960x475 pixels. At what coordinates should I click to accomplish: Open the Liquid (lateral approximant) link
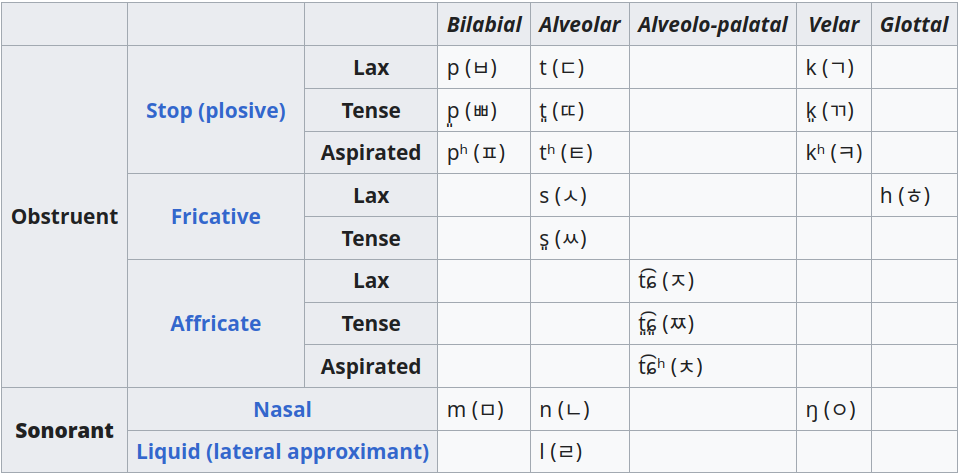coord(282,452)
